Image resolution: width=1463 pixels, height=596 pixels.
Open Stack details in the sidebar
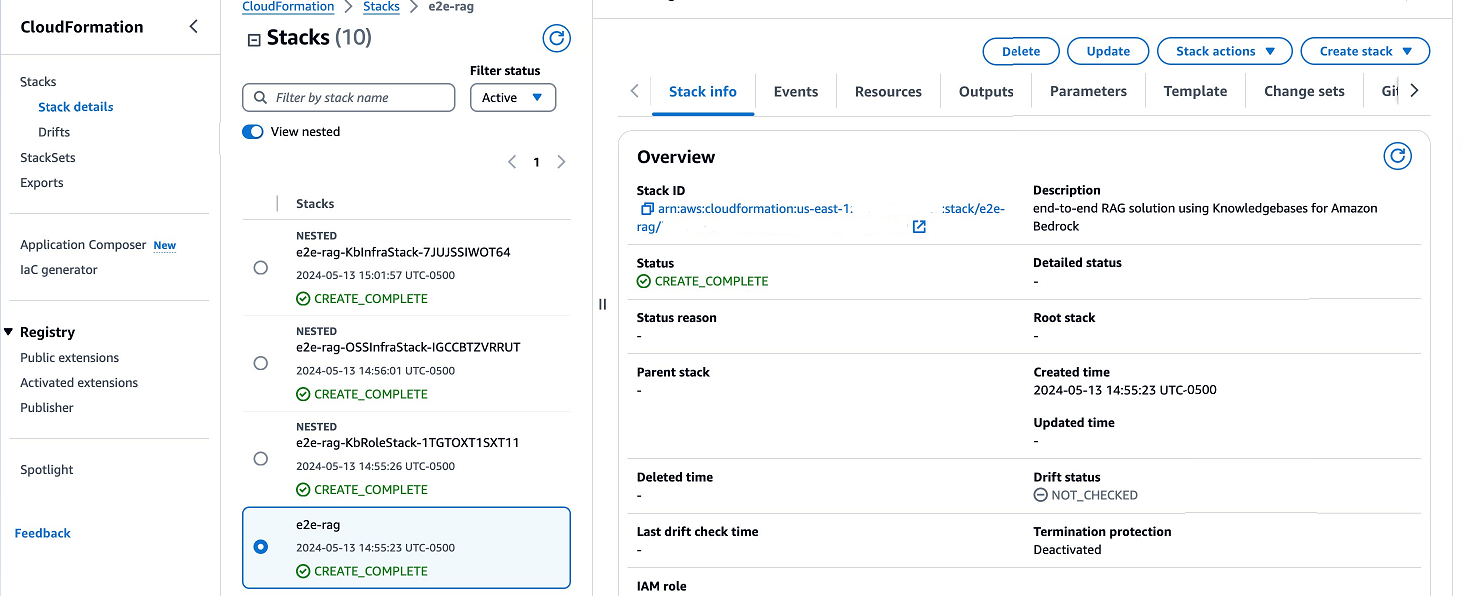pyautogui.click(x=76, y=107)
